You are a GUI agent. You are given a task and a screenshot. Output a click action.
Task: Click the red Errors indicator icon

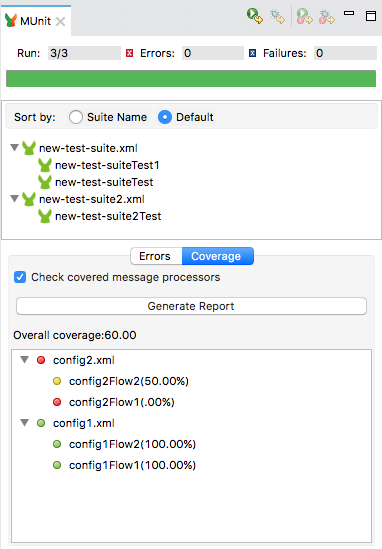130,53
